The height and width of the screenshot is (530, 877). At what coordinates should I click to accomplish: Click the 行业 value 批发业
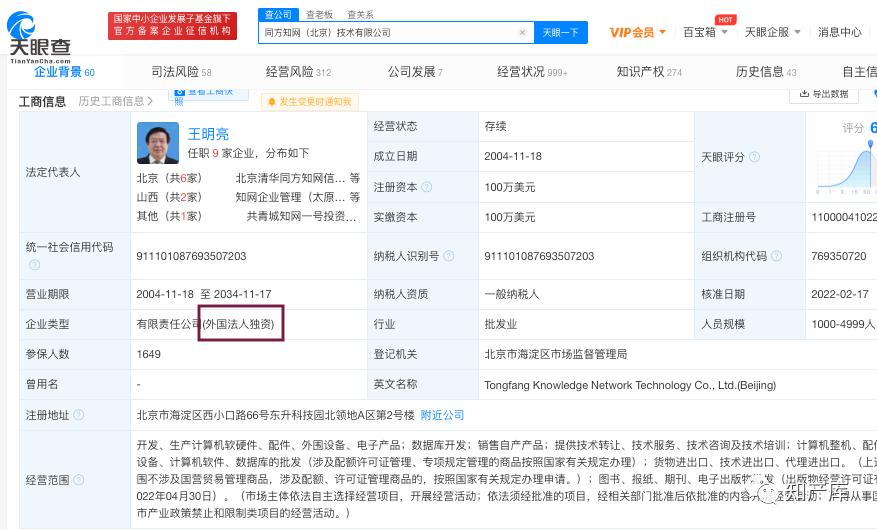click(x=501, y=324)
